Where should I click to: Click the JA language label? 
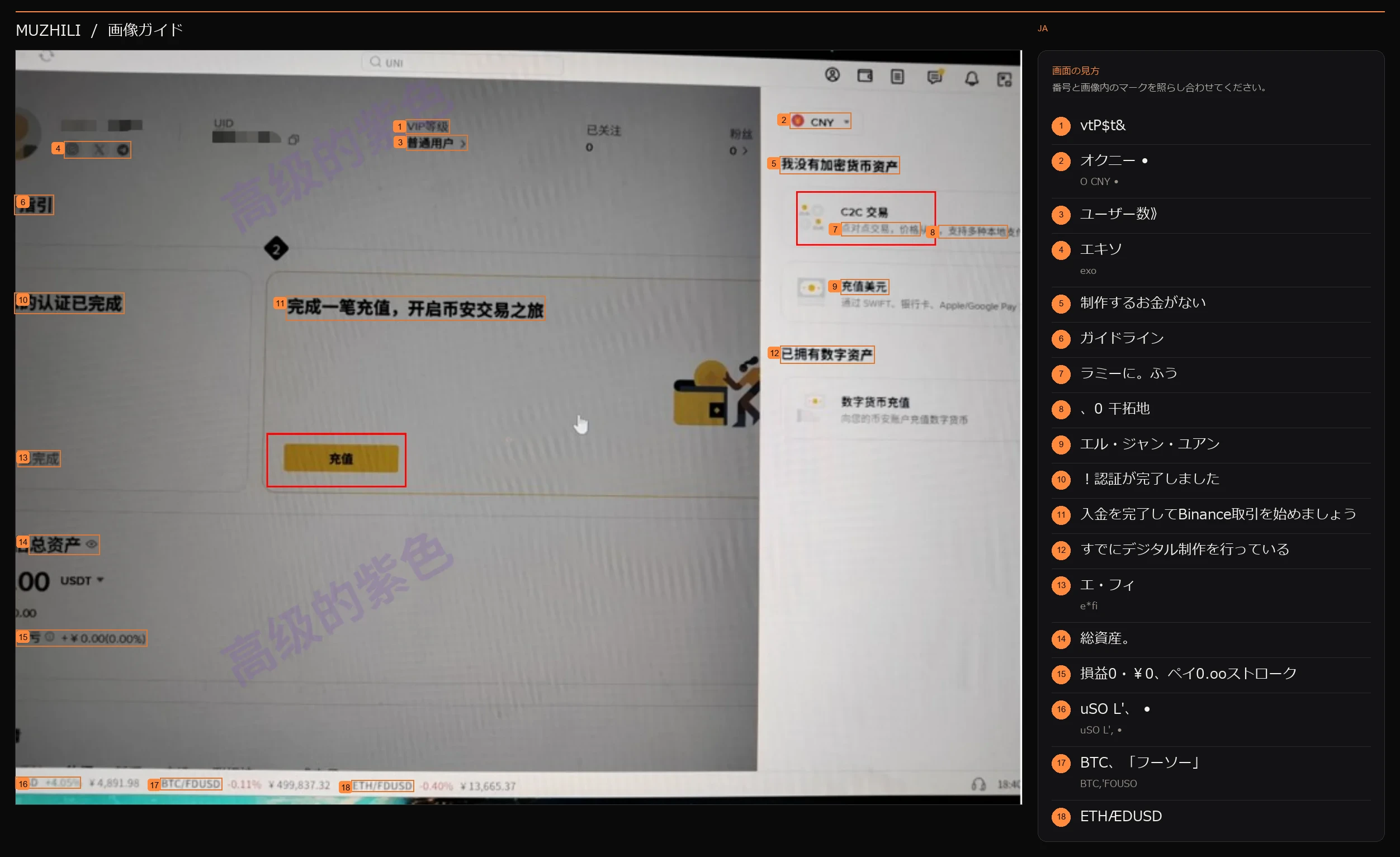(1042, 29)
